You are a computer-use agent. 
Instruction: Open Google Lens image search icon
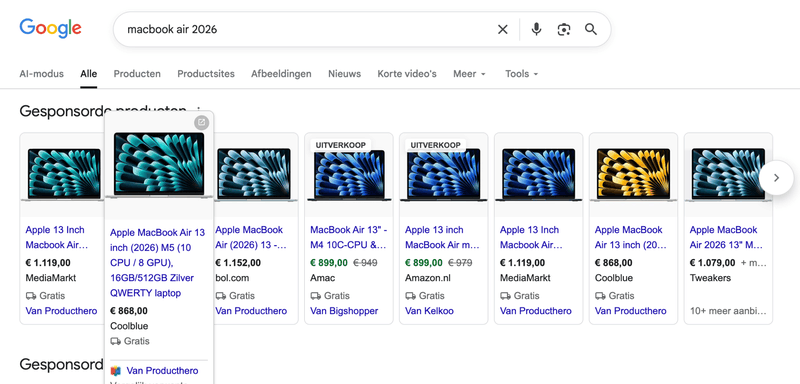tap(563, 30)
